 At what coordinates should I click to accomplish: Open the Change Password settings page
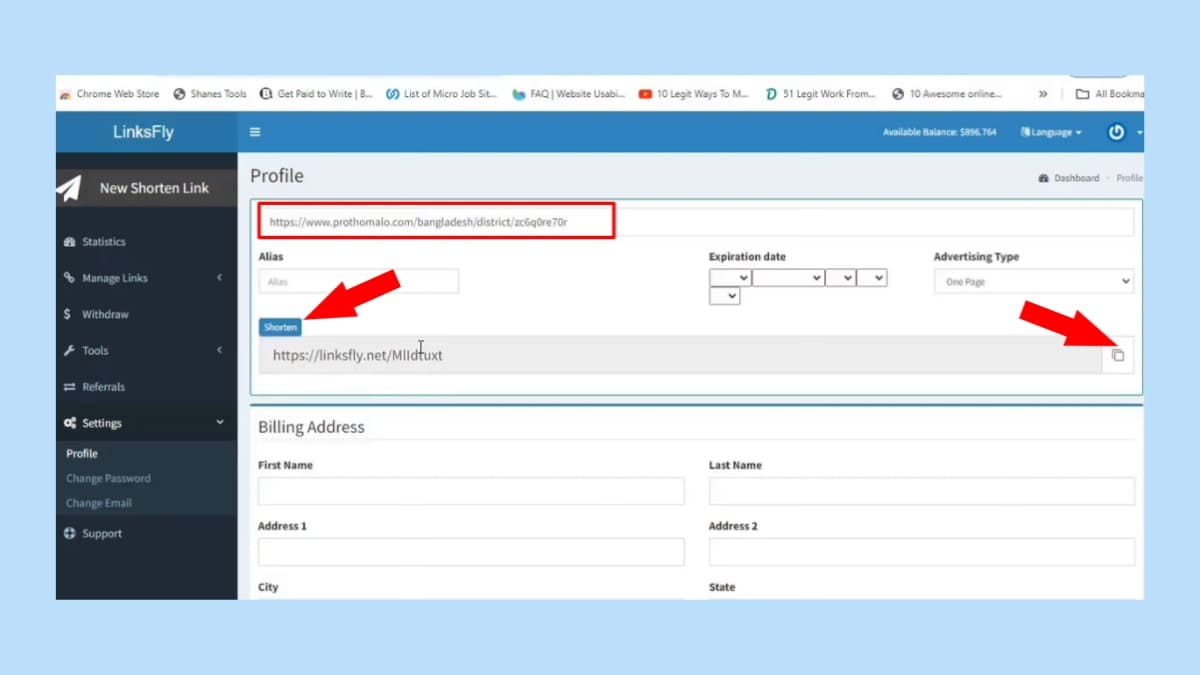[108, 478]
